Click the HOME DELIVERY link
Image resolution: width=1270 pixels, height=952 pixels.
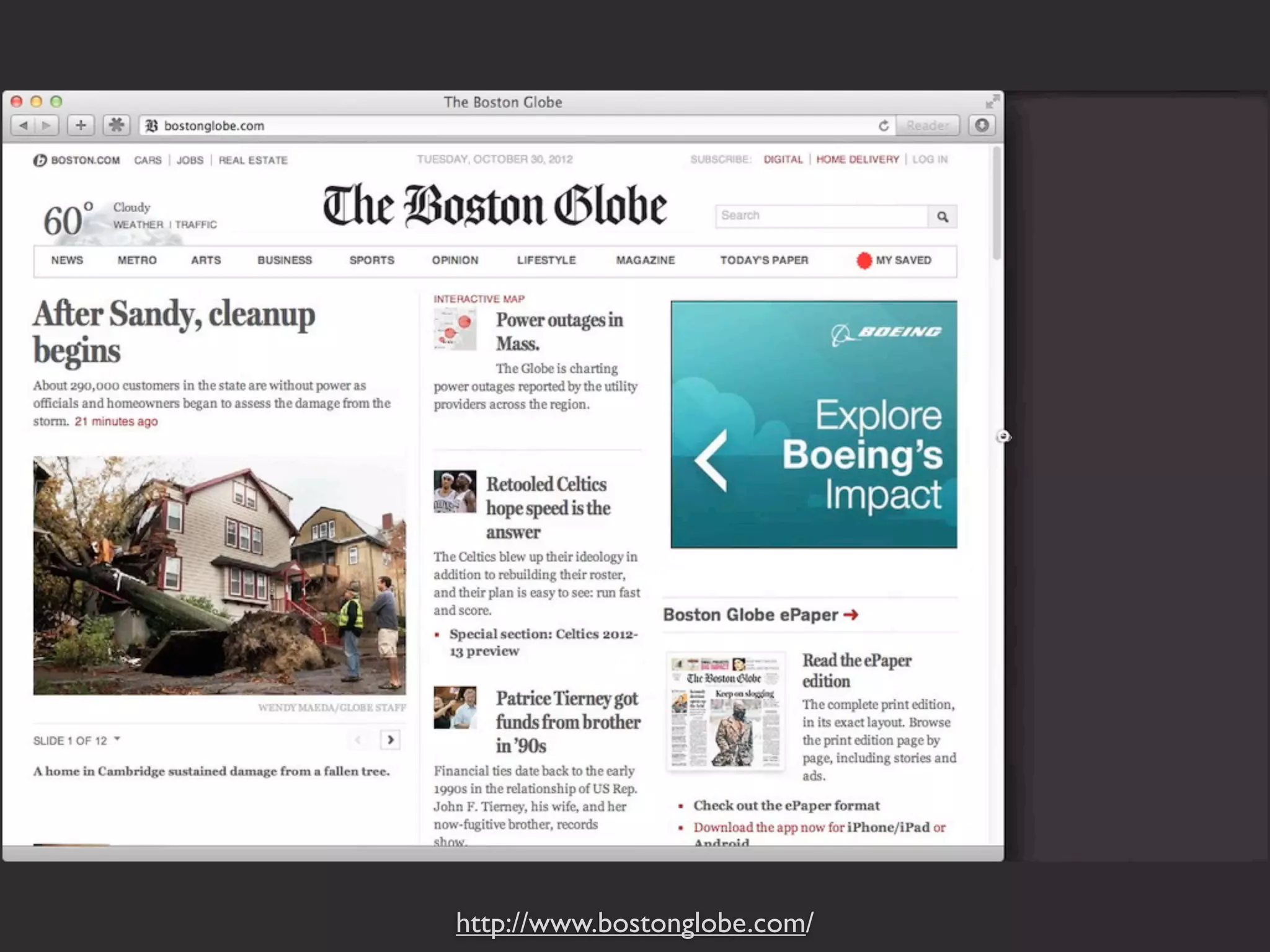click(x=858, y=159)
